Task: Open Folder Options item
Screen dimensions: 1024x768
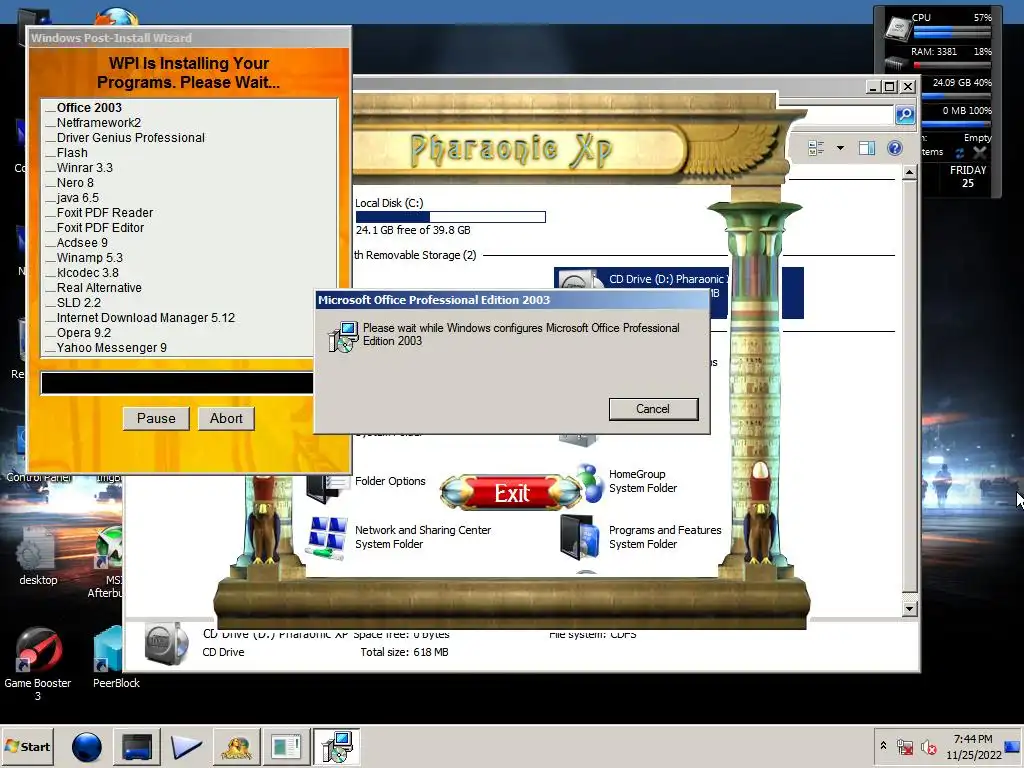Action: [x=390, y=481]
